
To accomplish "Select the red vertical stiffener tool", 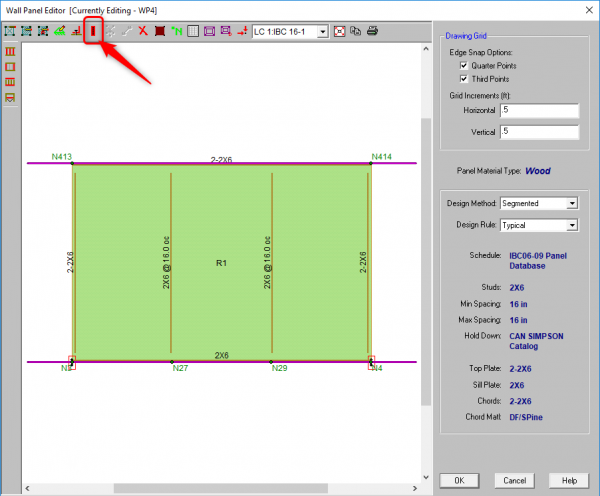I will pos(93,31).
